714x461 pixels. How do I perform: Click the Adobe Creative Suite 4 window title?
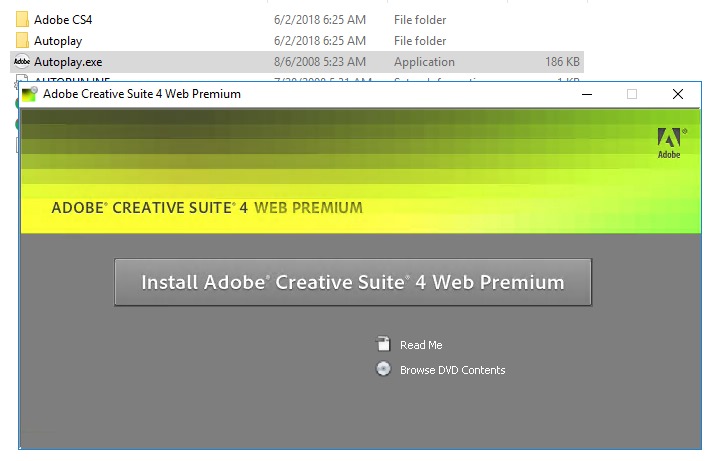[x=142, y=94]
